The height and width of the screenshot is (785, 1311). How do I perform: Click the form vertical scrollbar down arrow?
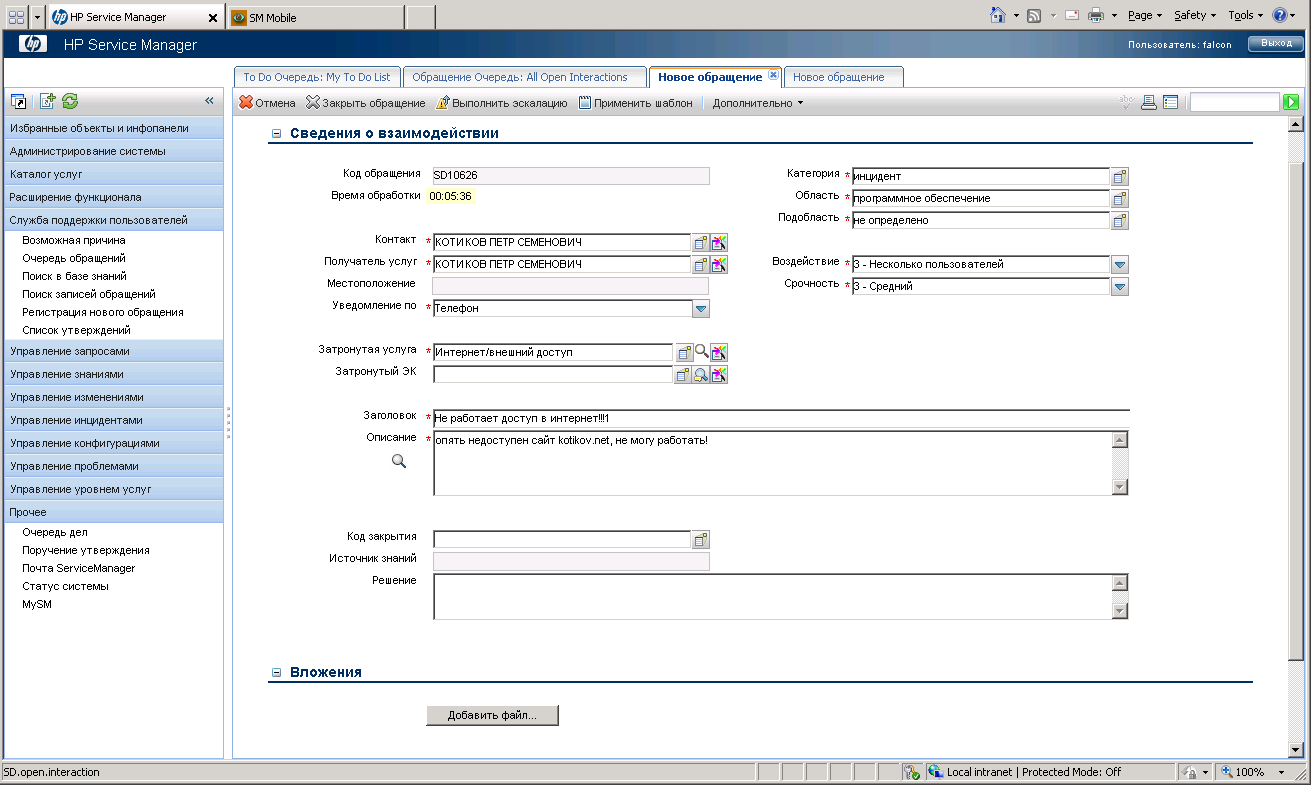click(x=1296, y=750)
